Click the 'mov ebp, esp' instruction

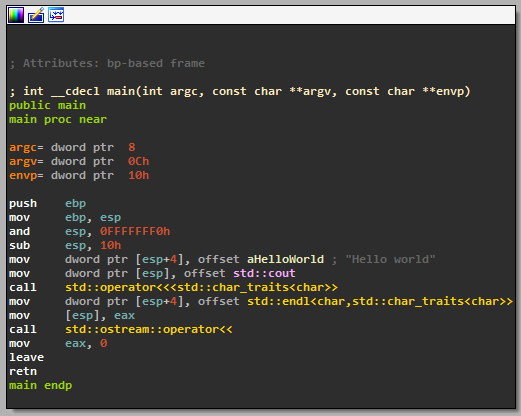pyautogui.click(x=65, y=218)
